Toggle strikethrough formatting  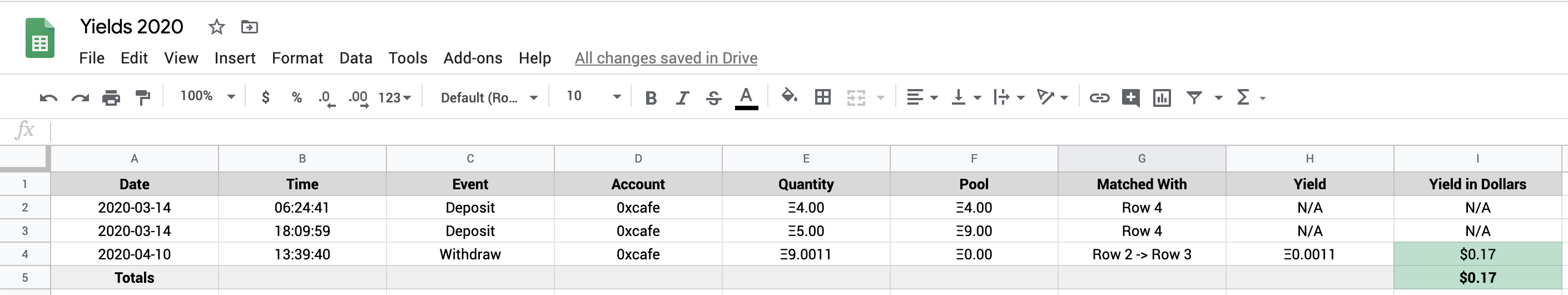714,97
